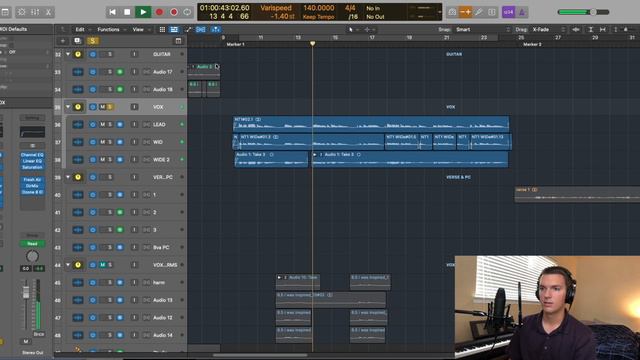Viewport: 640px width, 360px height.
Task: Toggle the list view button next to grid icon
Action: [x=174, y=29]
